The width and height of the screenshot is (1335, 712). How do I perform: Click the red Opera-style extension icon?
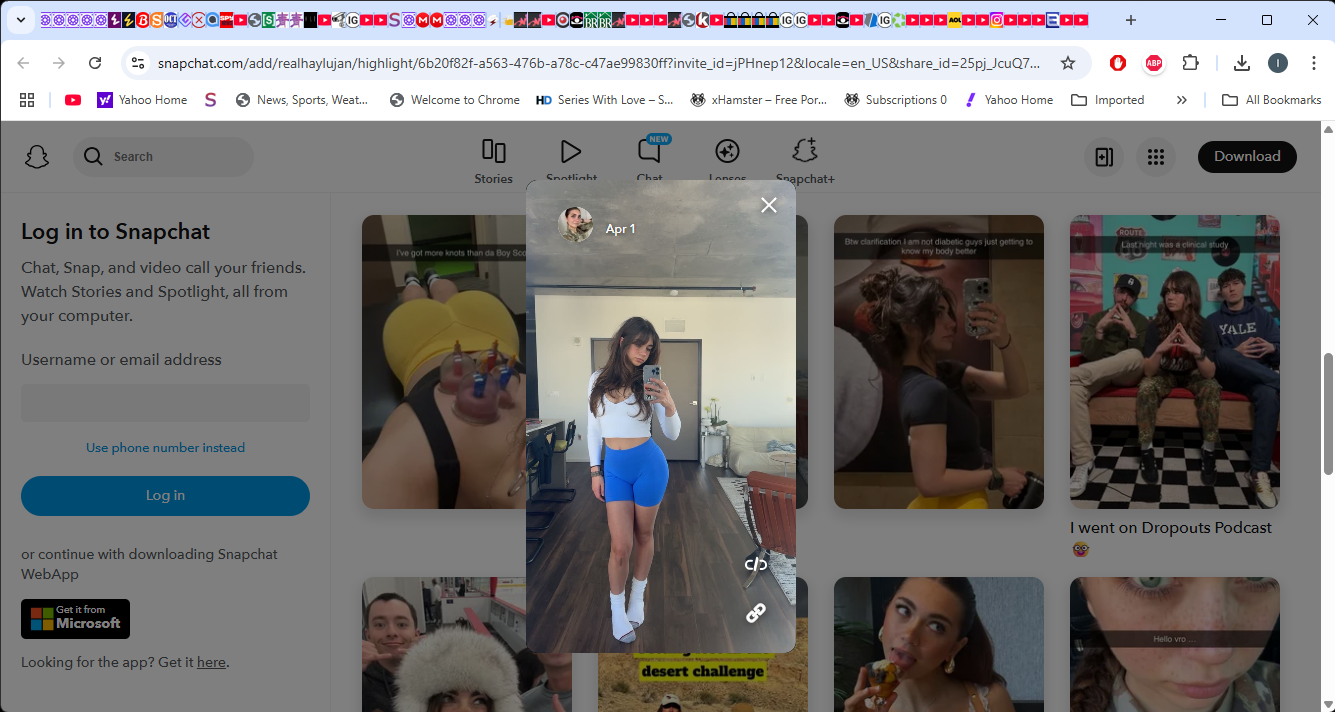tap(1118, 63)
